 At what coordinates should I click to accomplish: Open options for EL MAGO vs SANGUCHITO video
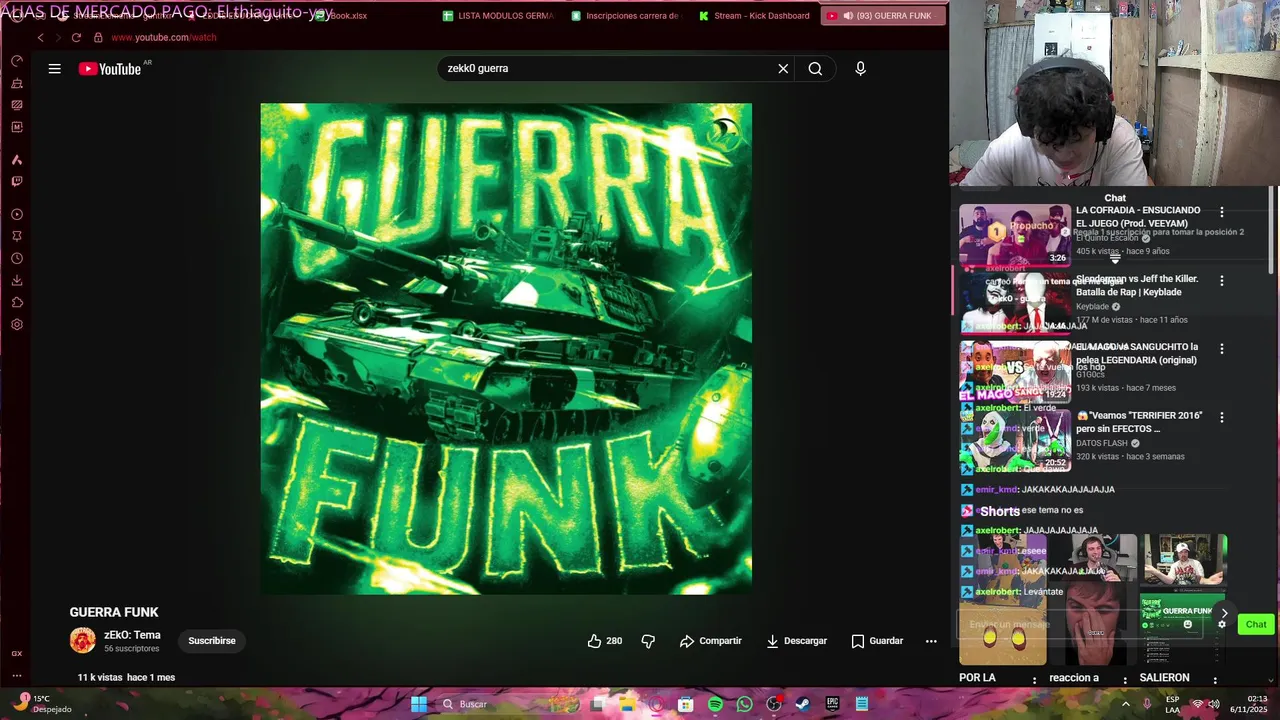click(1221, 349)
